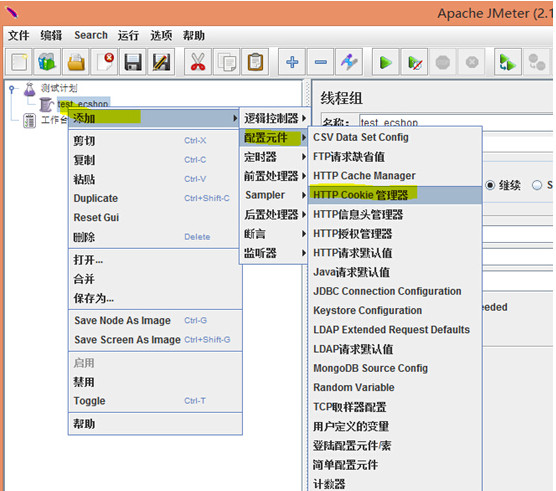Select the 测试计划 flask icon in tree
Screen dimensions: 556x491
pos(30,89)
